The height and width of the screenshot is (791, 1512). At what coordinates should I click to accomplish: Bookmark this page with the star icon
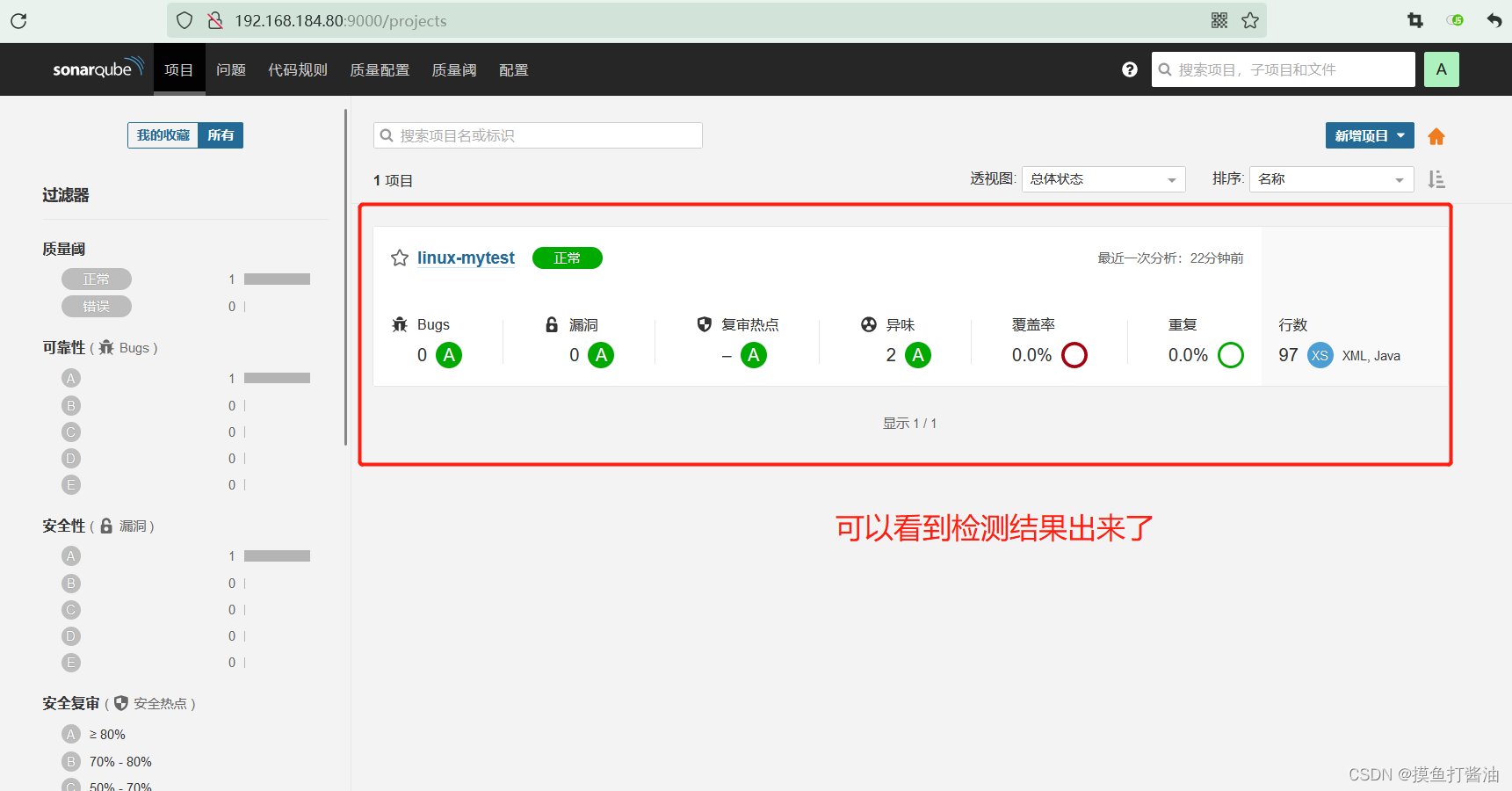(1250, 20)
